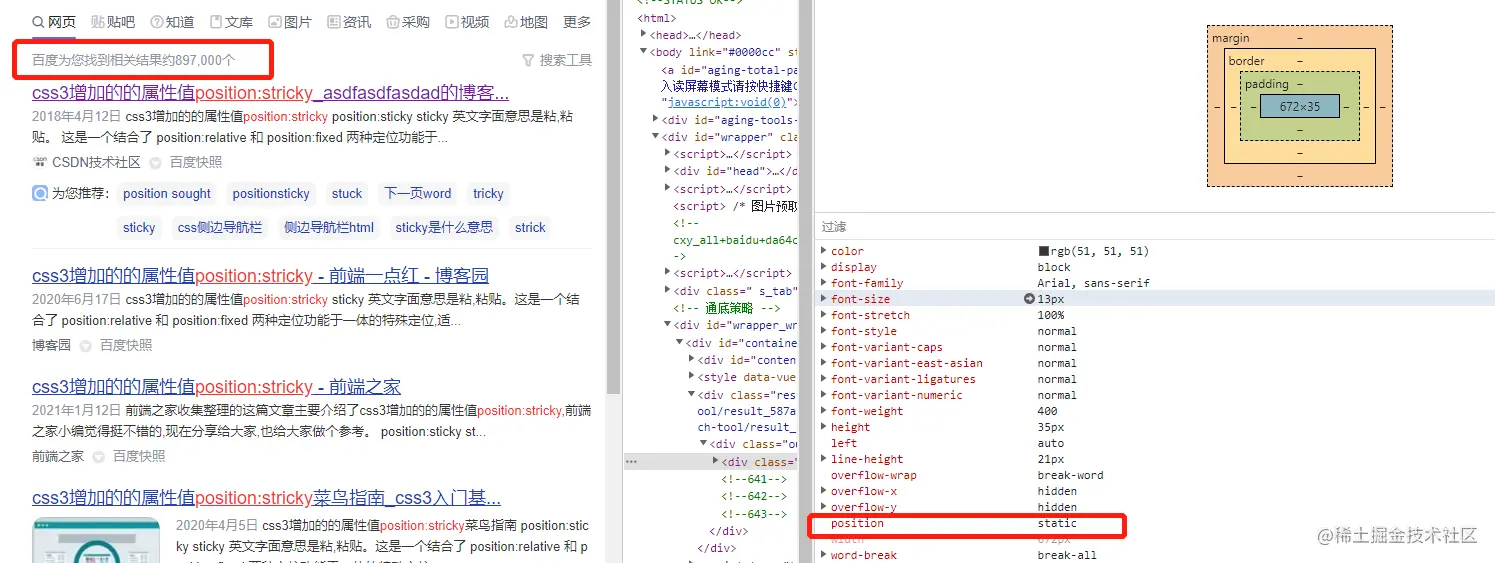
Task: Click shield icon next to 博客园 source
Action: [x=85, y=345]
